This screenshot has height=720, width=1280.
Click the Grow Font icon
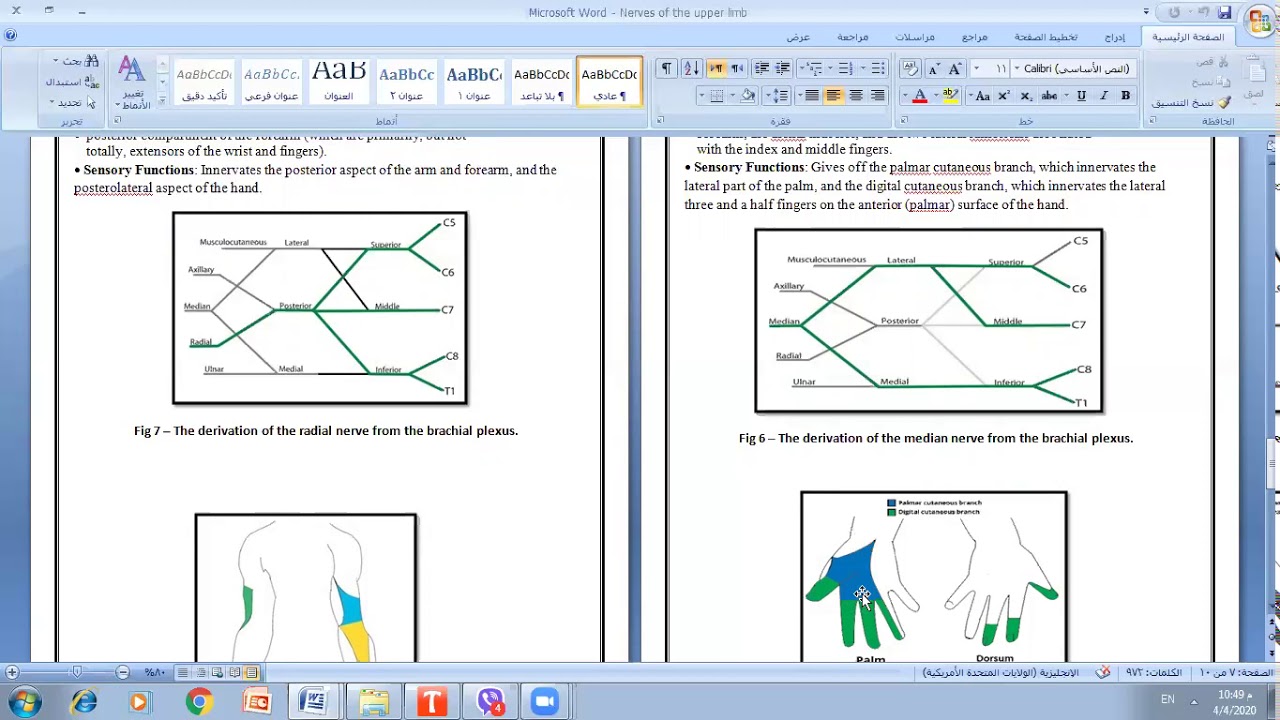[955, 69]
